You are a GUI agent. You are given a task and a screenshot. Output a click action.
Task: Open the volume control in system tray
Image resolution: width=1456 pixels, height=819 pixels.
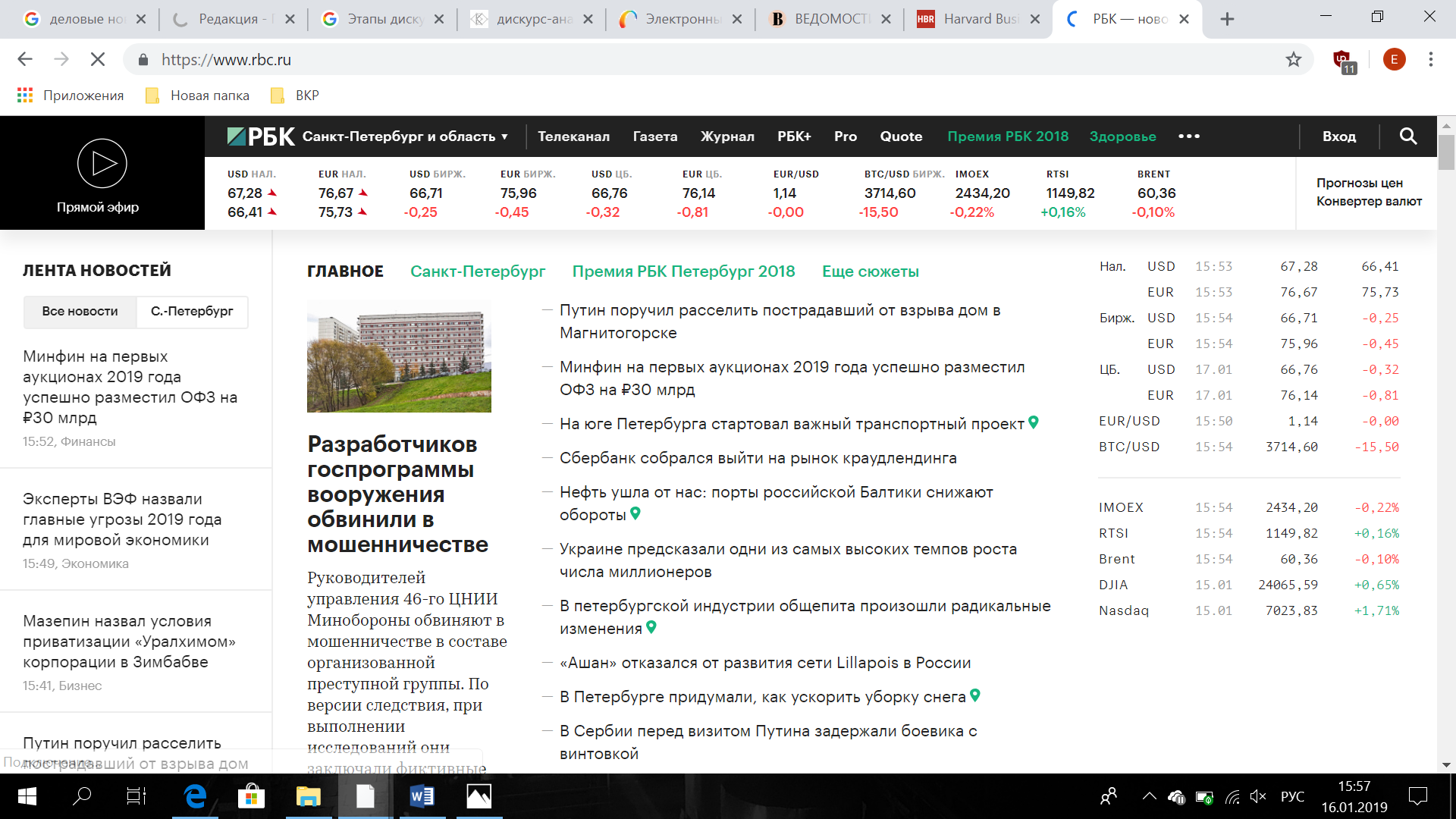point(1258,796)
